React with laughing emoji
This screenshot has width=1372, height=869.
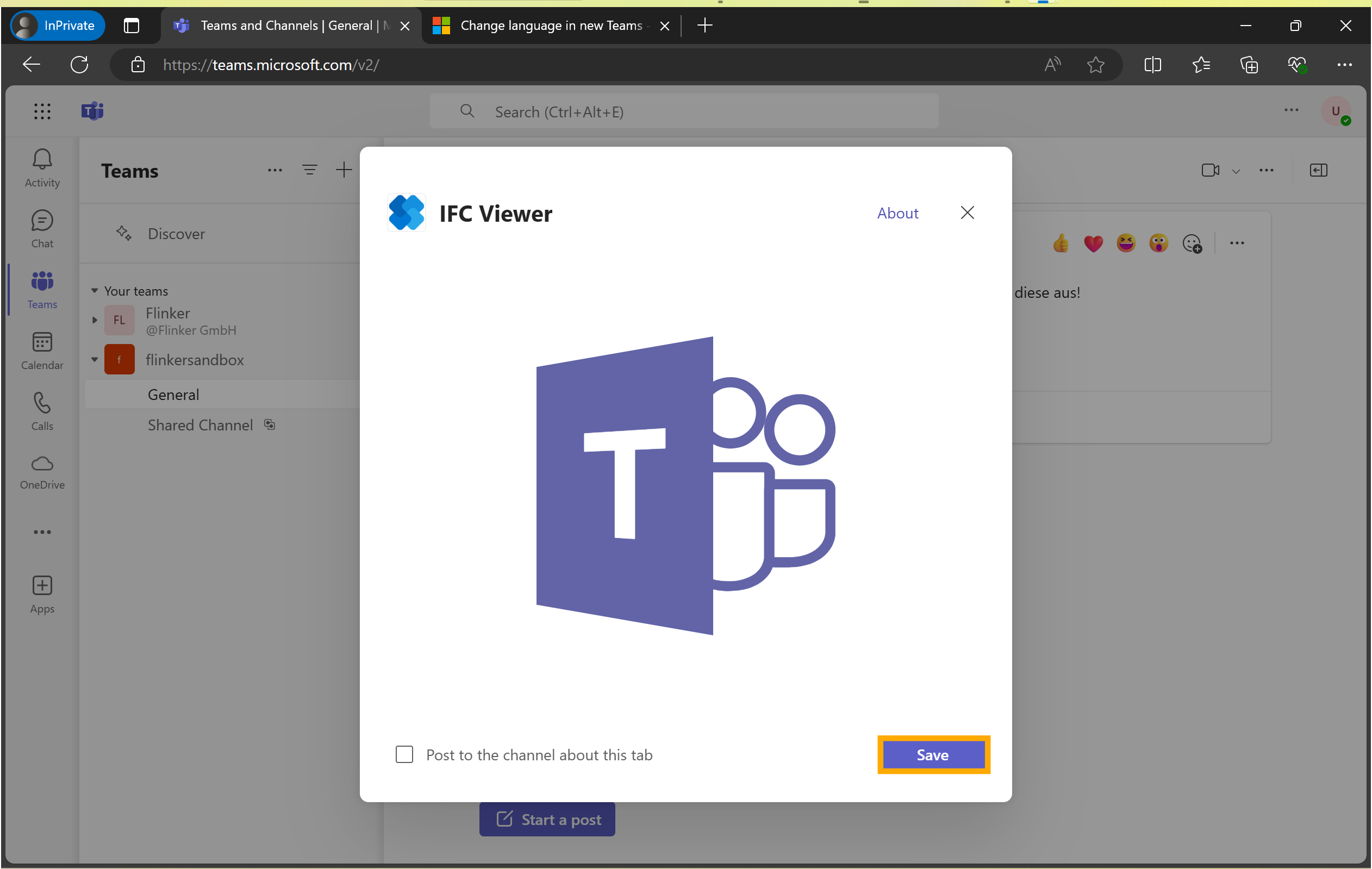coord(1126,243)
